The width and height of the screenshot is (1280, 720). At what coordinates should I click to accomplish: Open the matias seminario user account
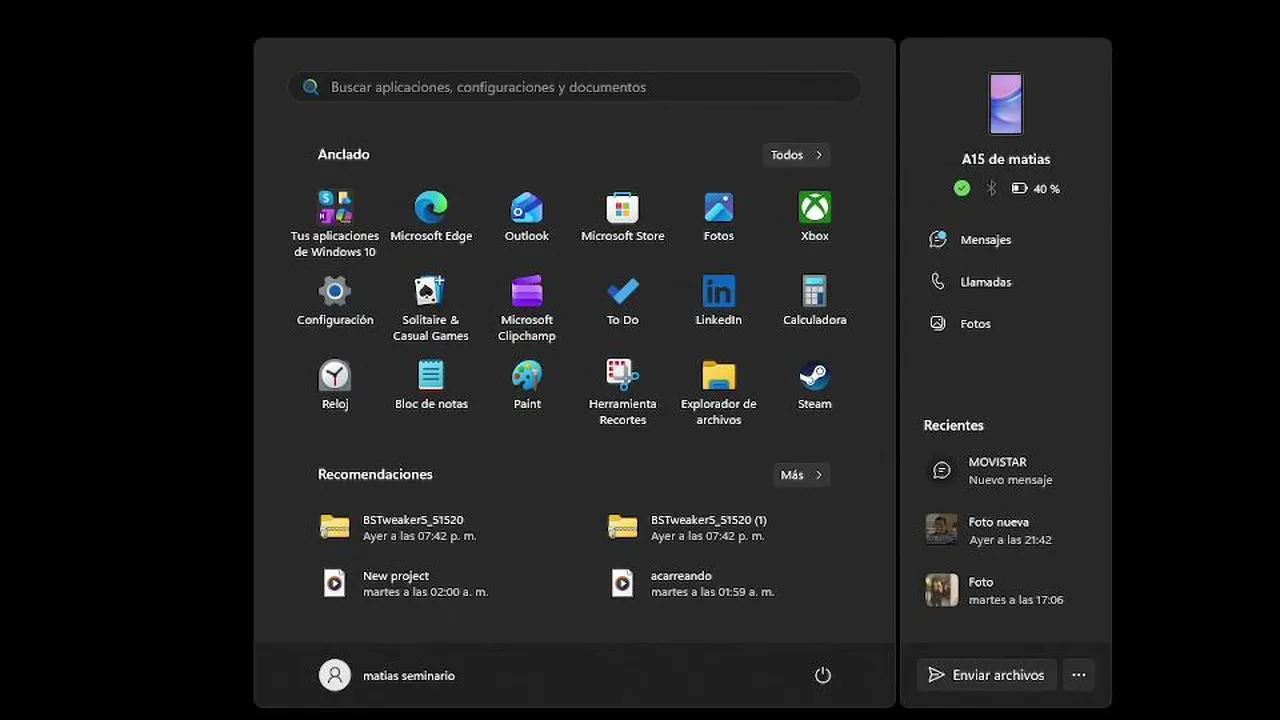(x=387, y=675)
